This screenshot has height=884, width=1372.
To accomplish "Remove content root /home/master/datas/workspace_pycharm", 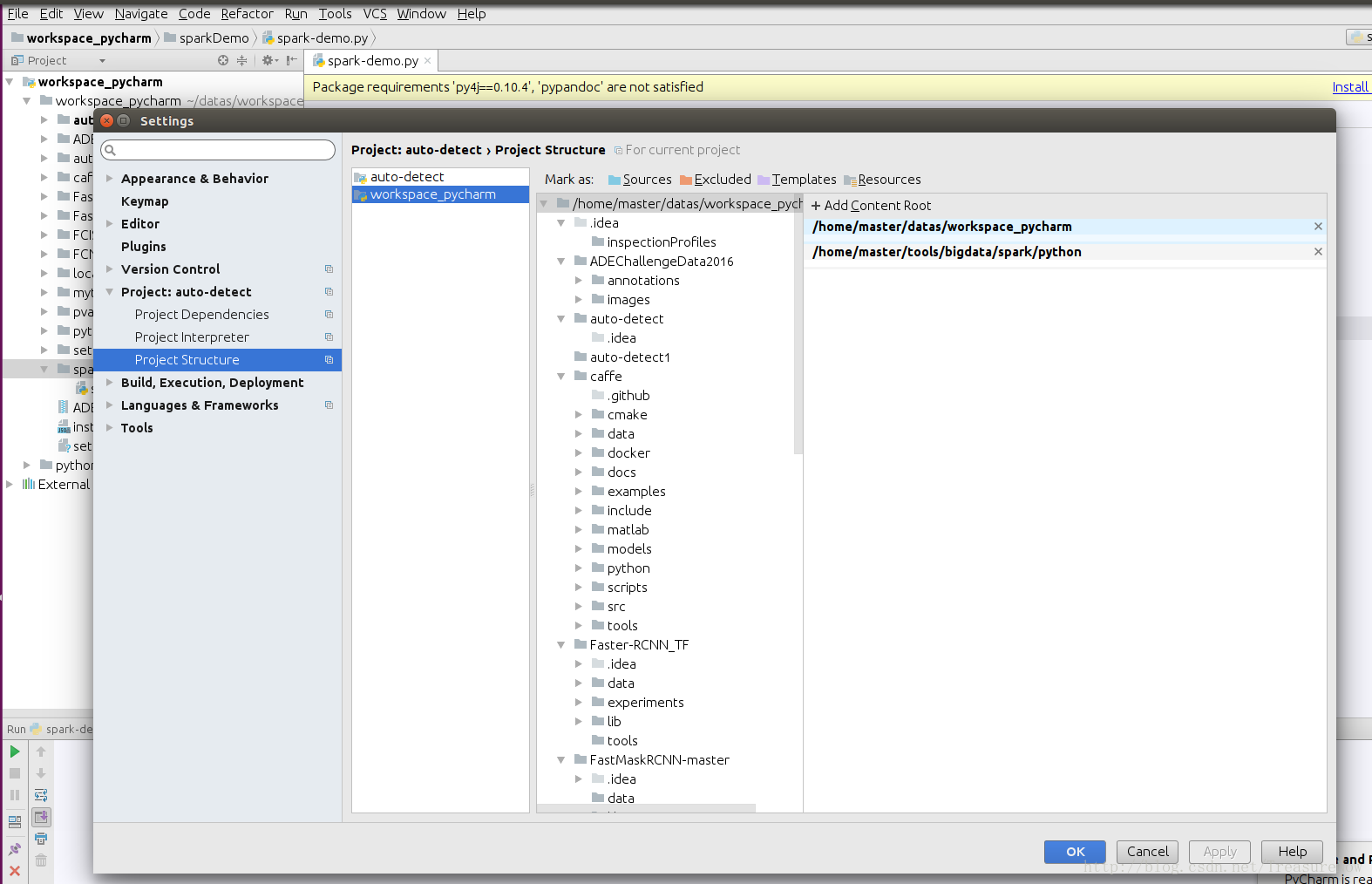I will click(1318, 227).
